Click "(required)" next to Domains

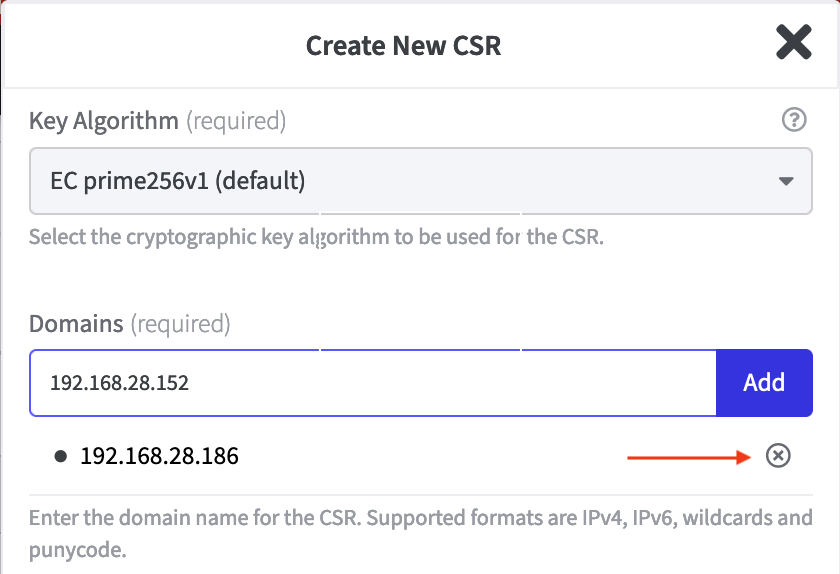point(180,324)
